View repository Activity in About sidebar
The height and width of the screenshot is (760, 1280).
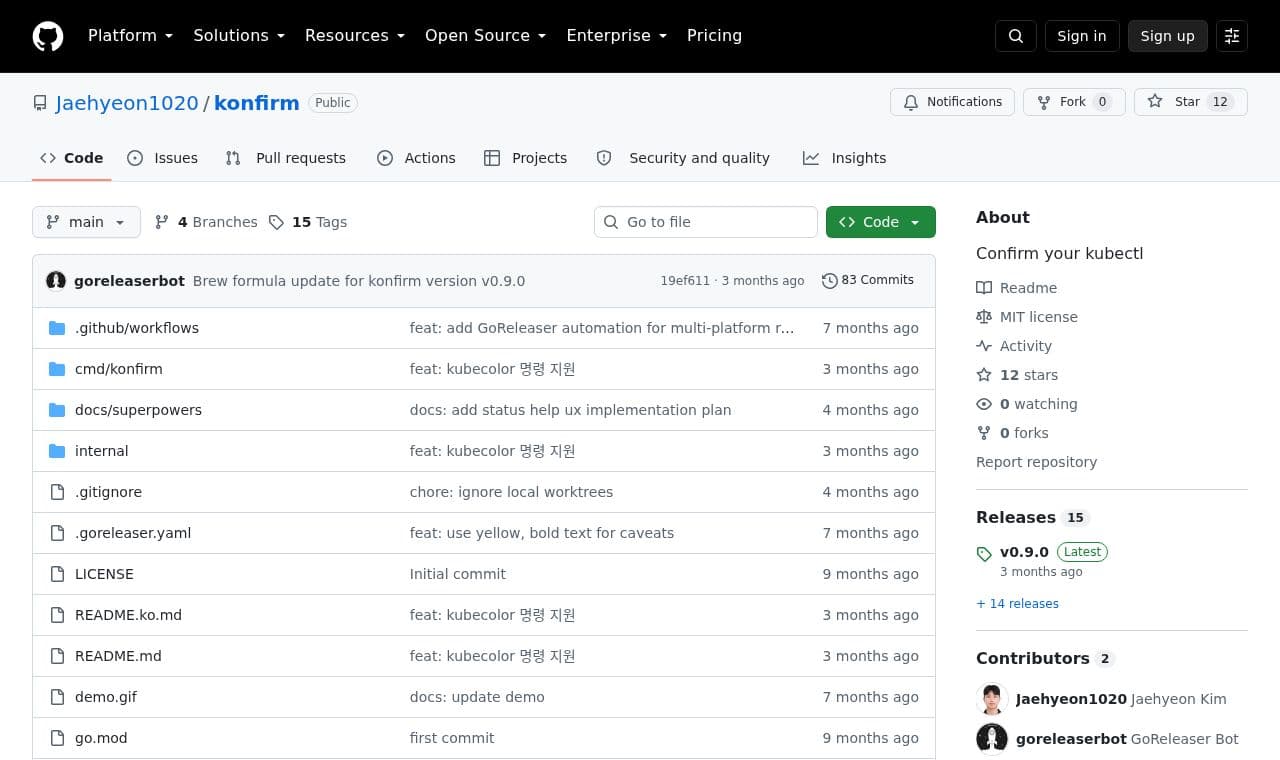tap(1014, 346)
